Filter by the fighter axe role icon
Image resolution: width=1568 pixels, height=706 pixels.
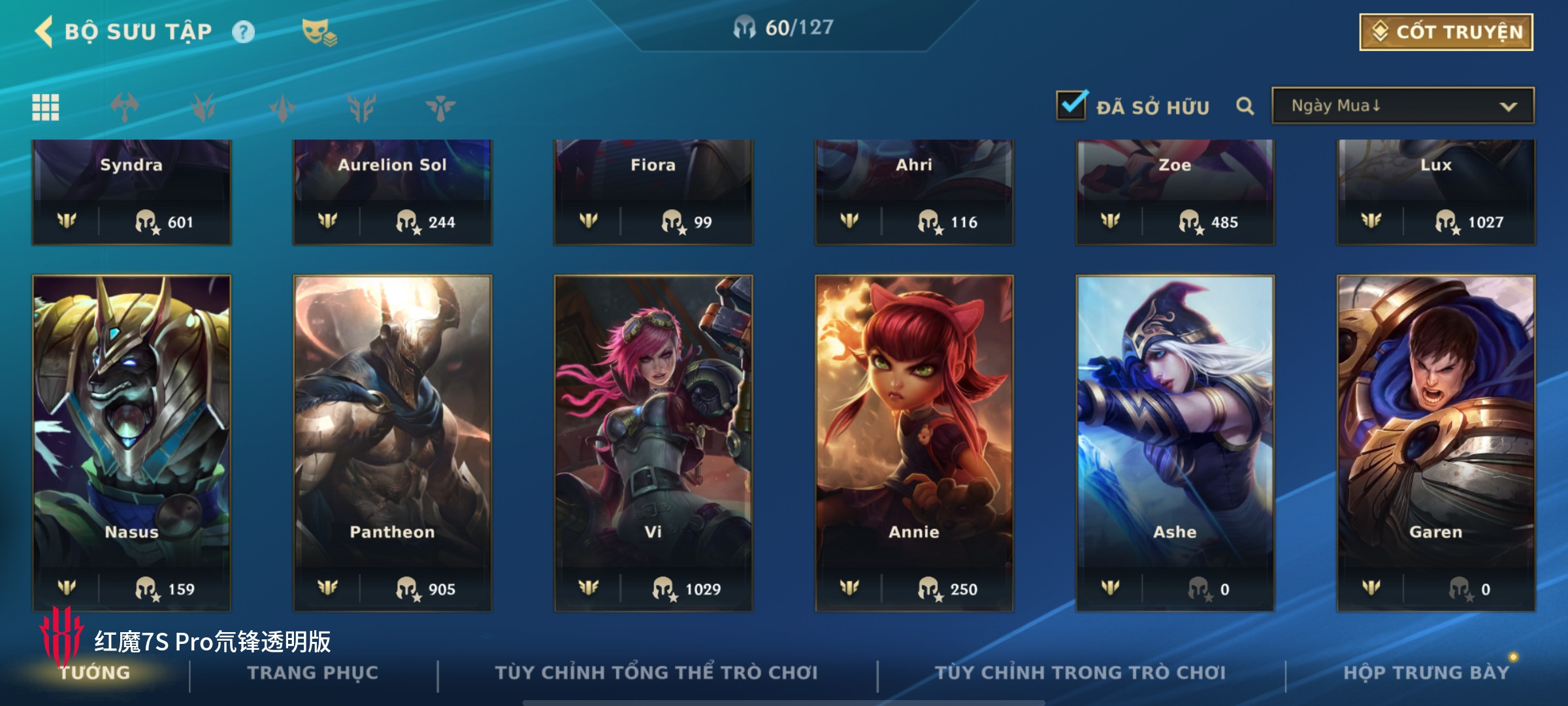124,107
